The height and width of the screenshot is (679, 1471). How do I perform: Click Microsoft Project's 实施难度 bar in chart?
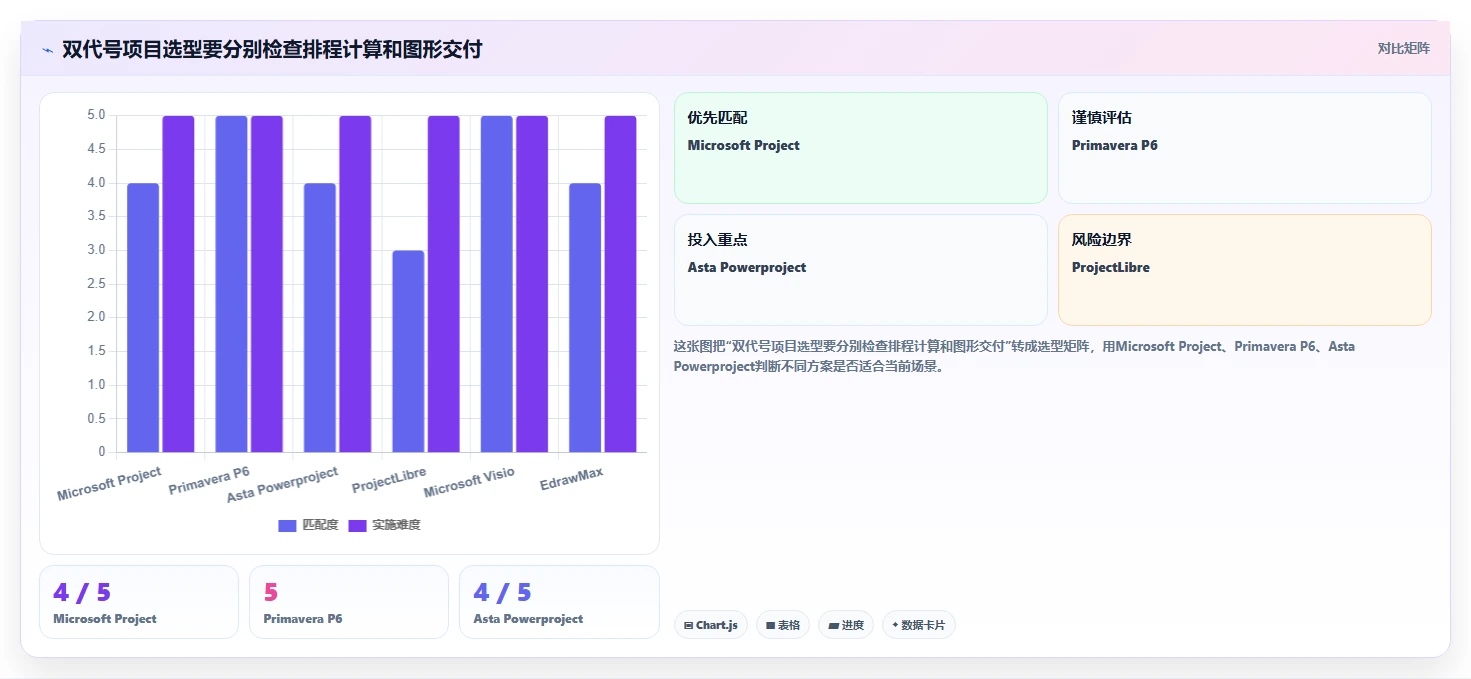coord(178,284)
